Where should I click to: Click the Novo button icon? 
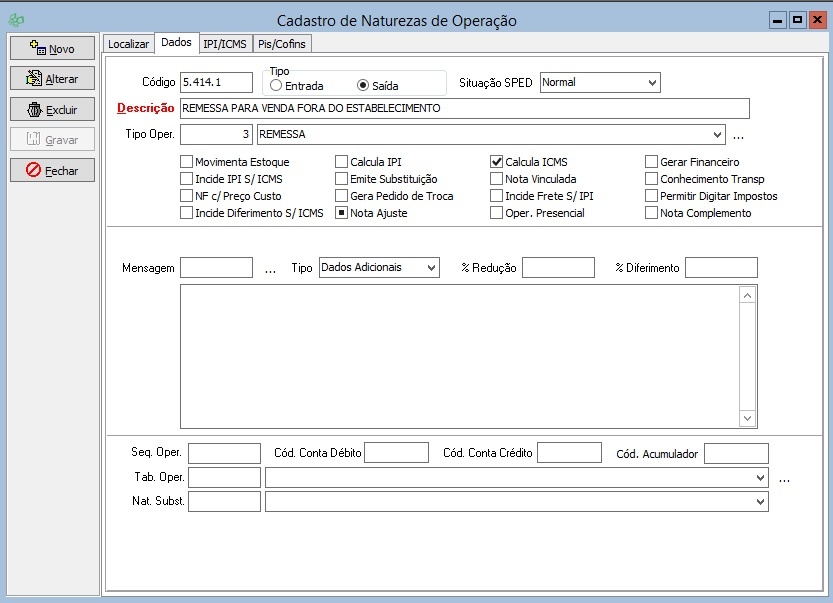37,48
